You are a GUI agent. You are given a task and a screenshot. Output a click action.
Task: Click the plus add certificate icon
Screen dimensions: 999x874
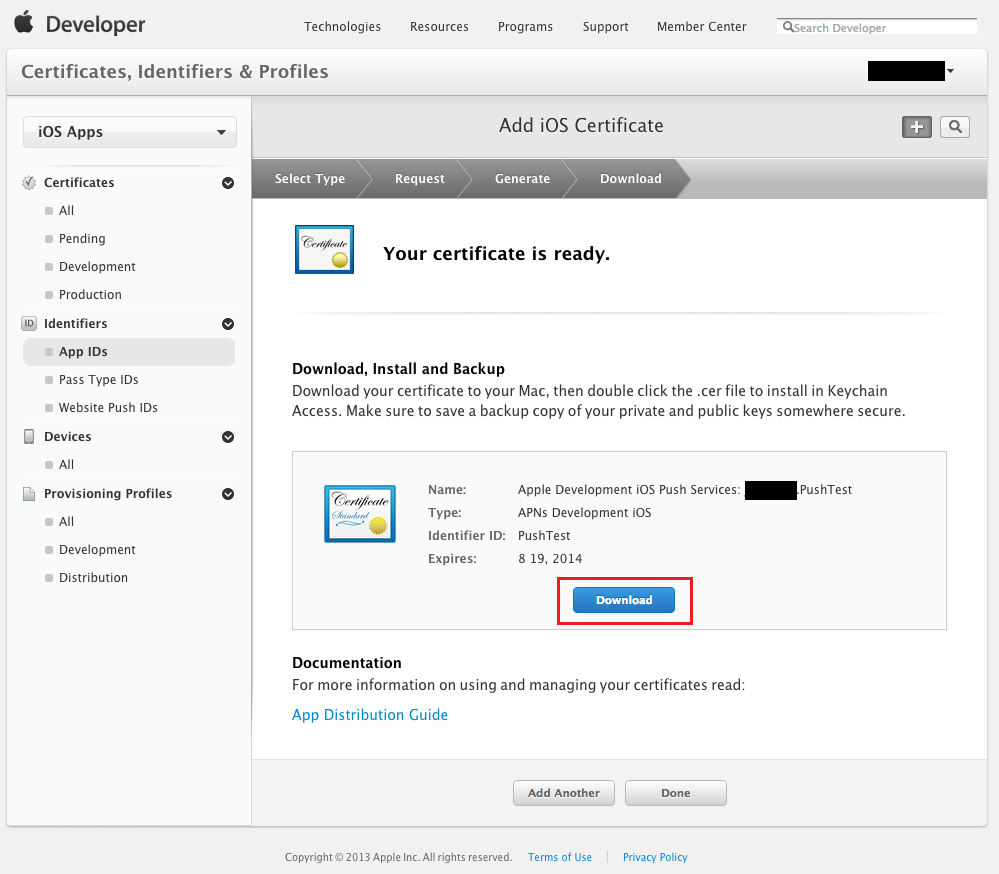[917, 127]
